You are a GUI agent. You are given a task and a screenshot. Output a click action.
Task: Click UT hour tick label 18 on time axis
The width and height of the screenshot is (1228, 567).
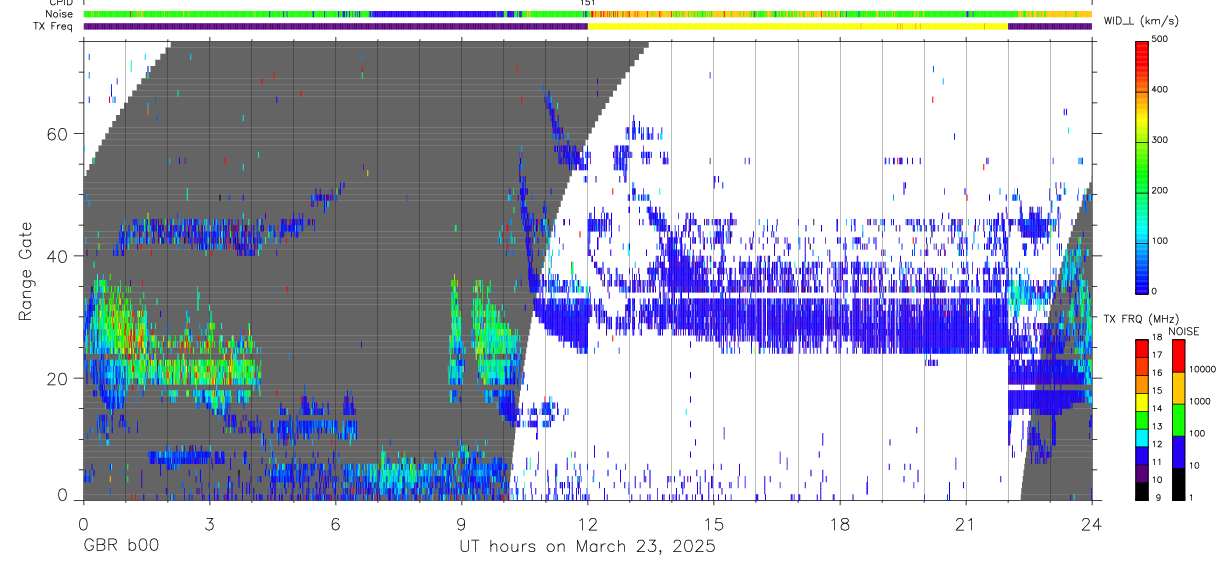[x=840, y=523]
